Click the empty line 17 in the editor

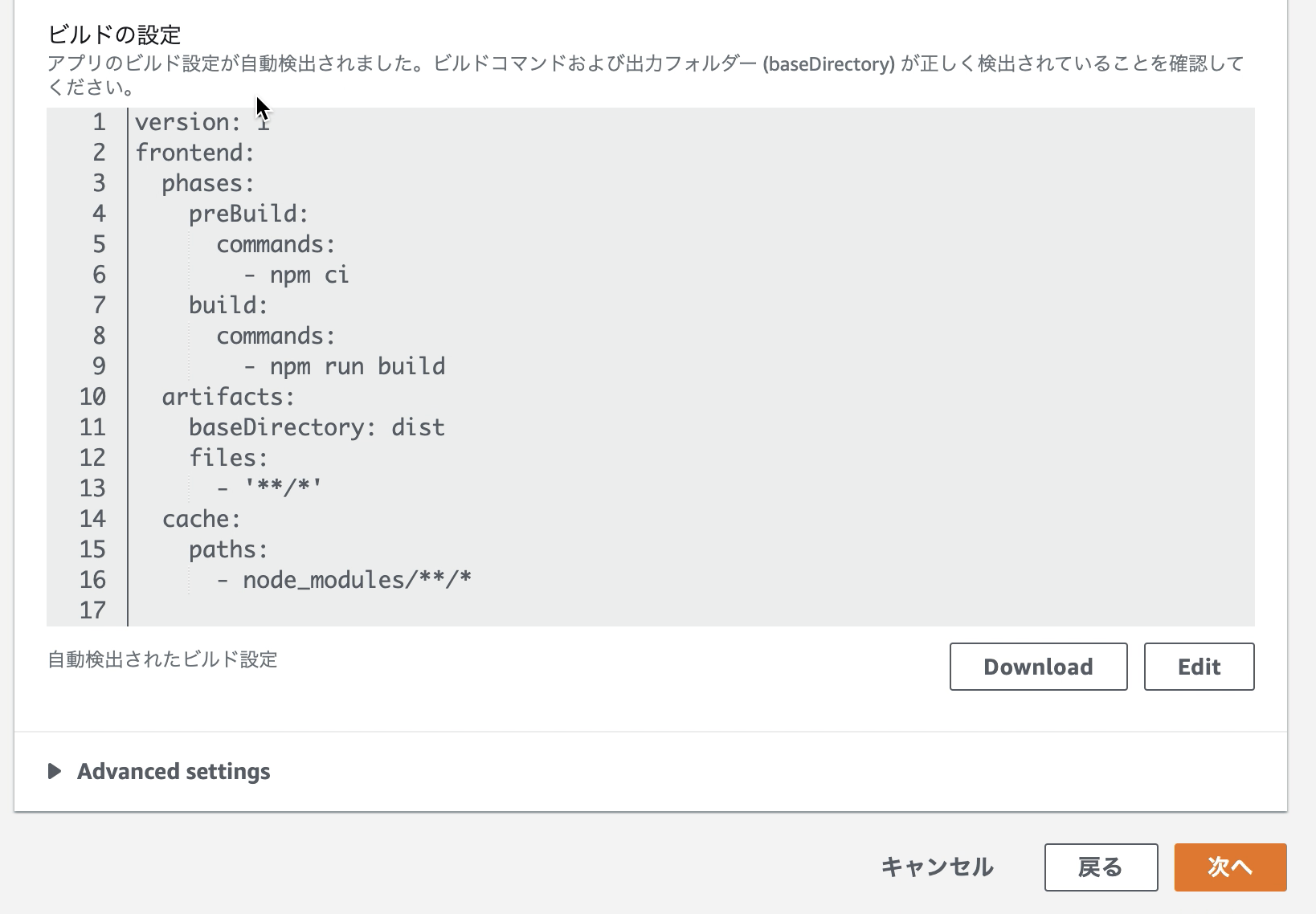[691, 610]
